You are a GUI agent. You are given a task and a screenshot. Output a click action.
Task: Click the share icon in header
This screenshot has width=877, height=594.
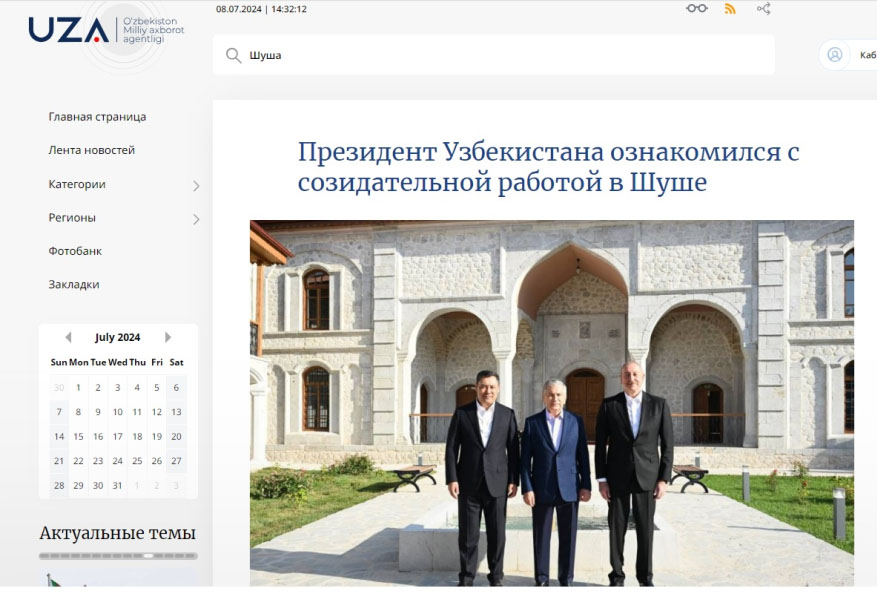point(764,8)
